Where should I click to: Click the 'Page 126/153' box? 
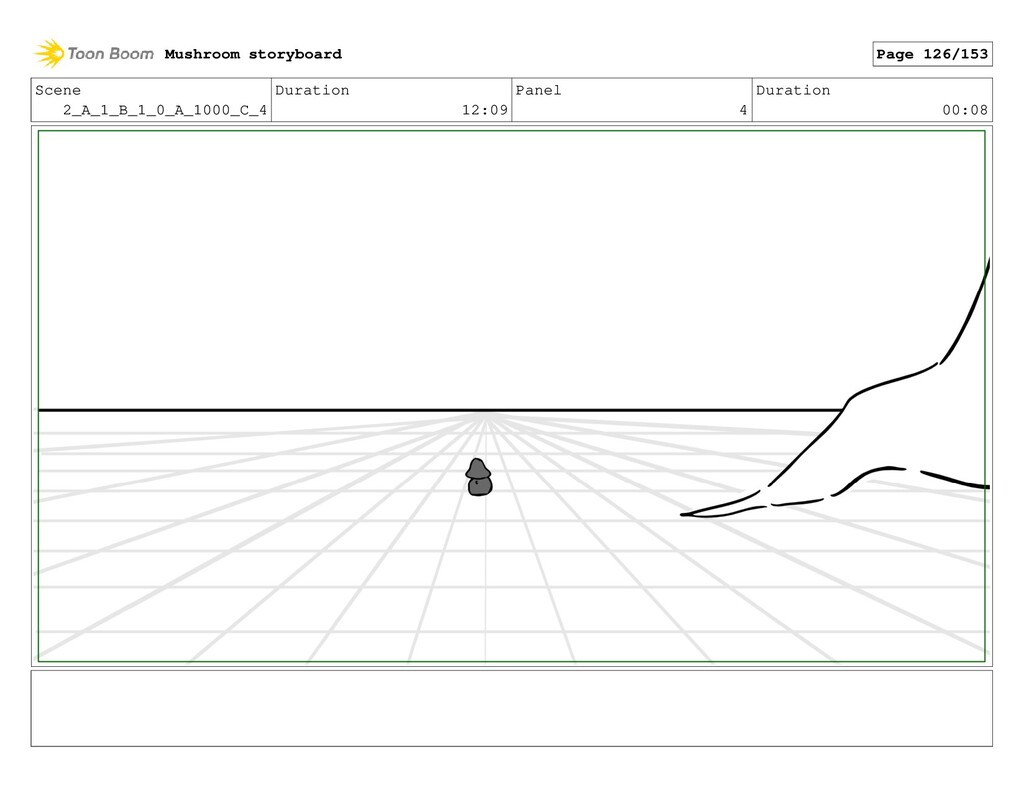pos(932,54)
